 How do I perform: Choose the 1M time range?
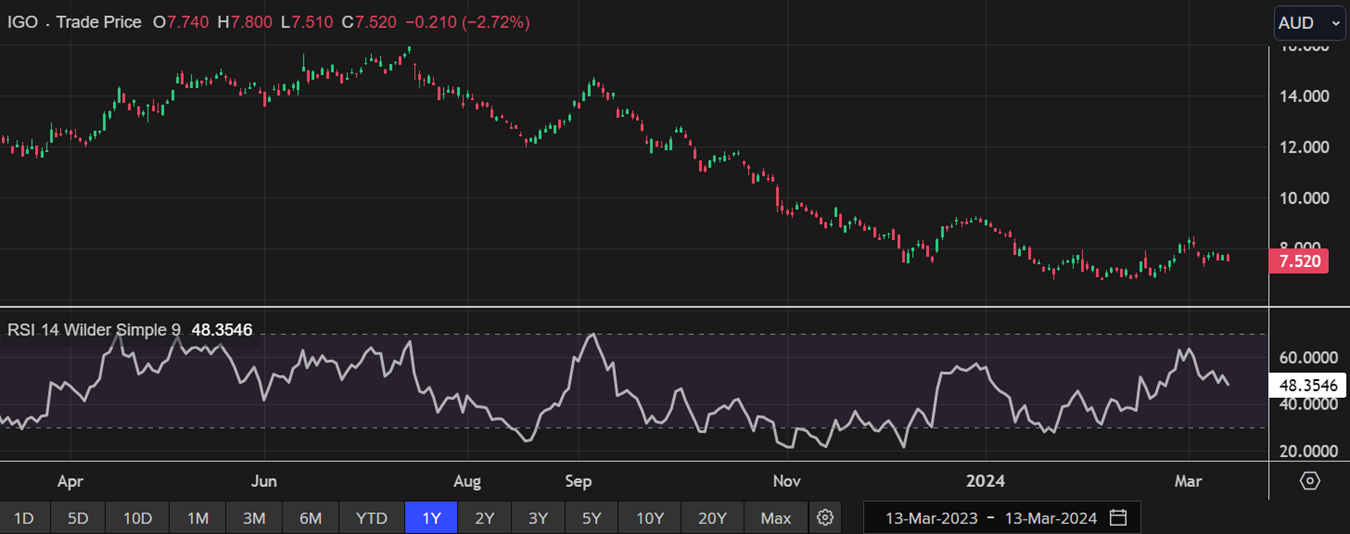point(197,518)
